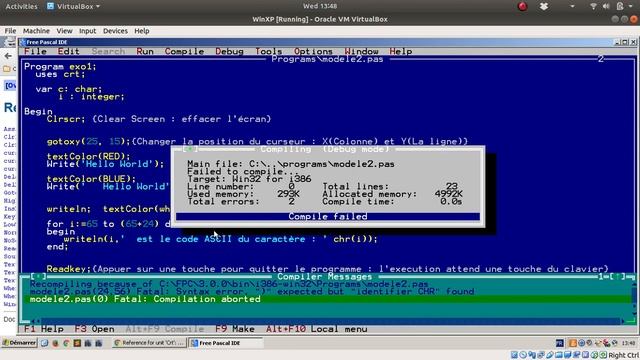Click the back arrow in the background browser
The image size is (640, 360).
[8, 56]
